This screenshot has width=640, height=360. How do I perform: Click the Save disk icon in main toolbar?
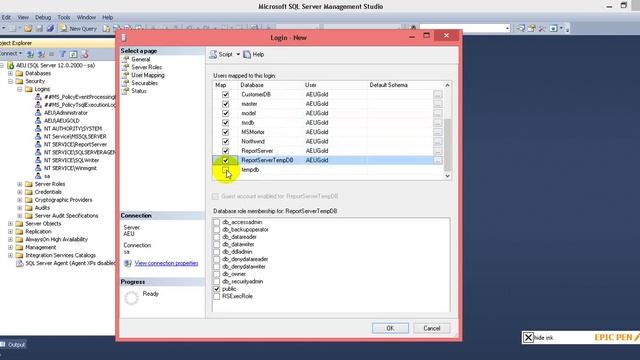(x=39, y=29)
